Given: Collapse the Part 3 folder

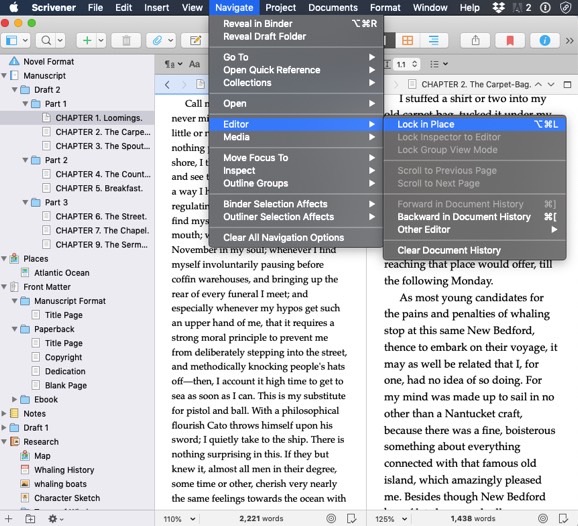Looking at the screenshot, I should pyautogui.click(x=25, y=202).
